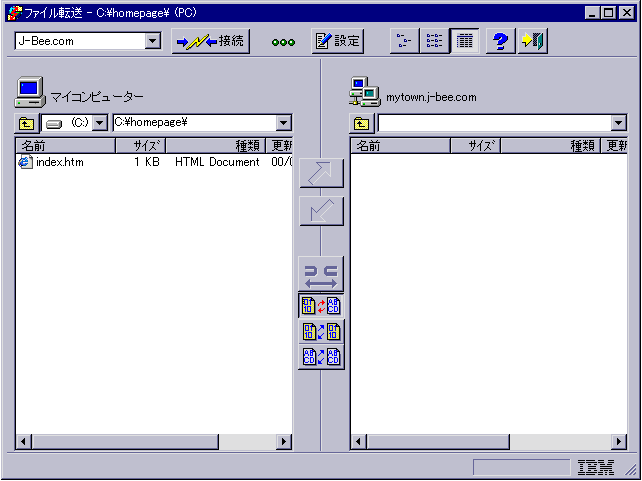Screen dimensions: 642x481
Task: Open help with the question mark icon
Action: coord(500,41)
